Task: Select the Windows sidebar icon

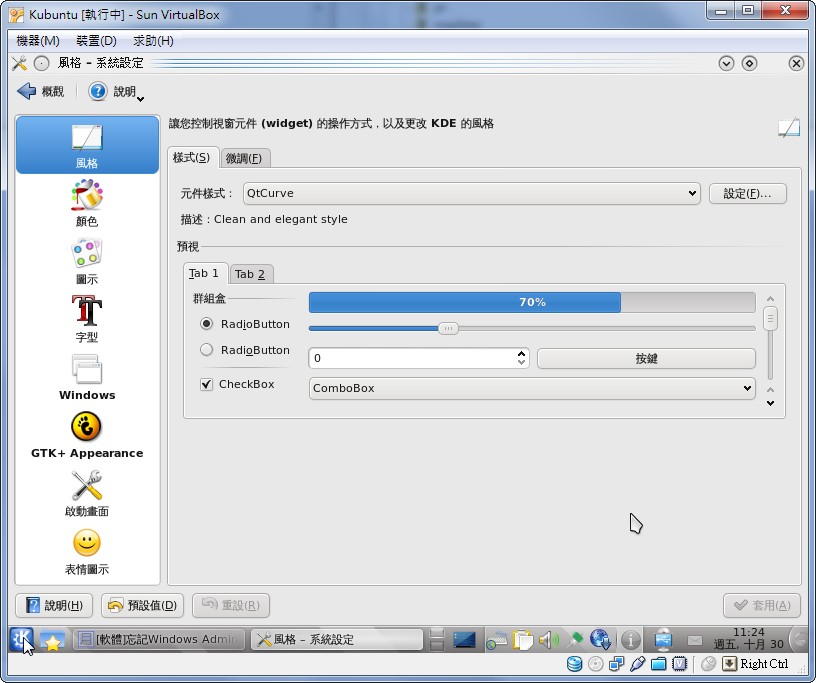Action: [x=86, y=377]
